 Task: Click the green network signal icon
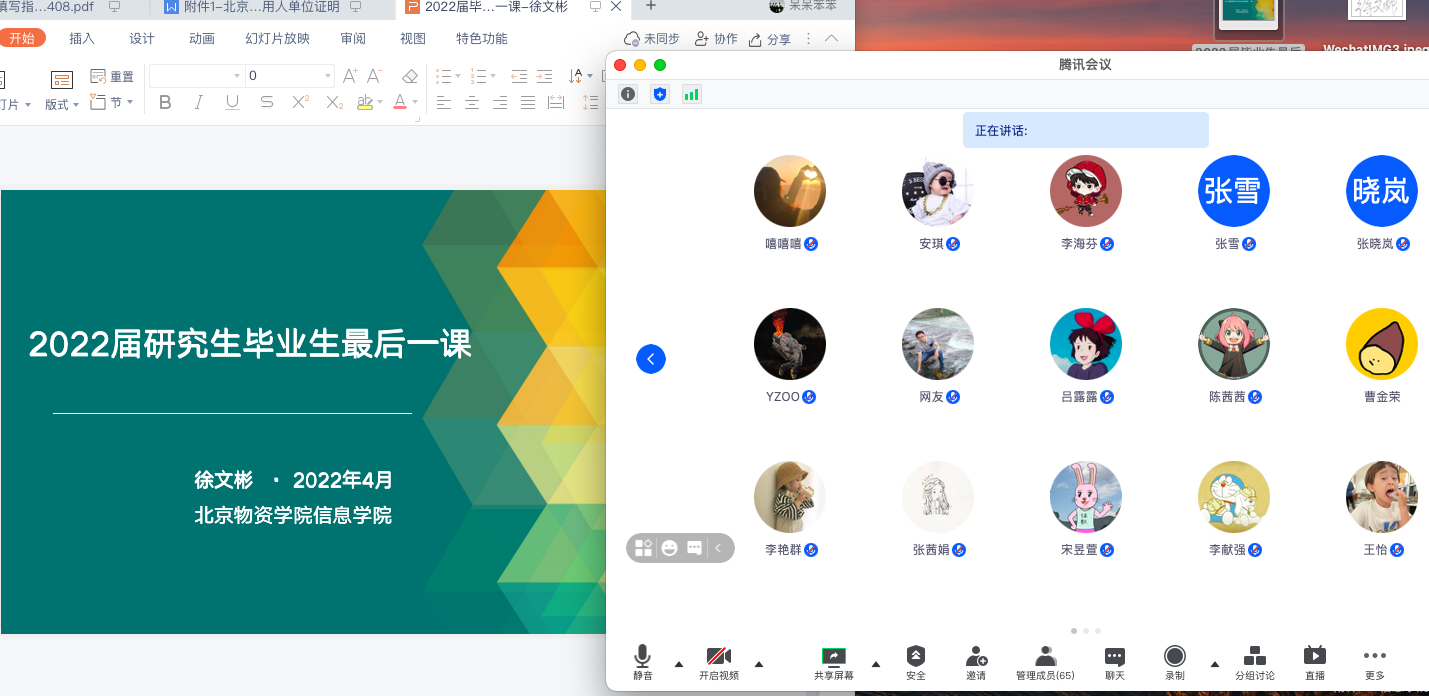point(691,94)
